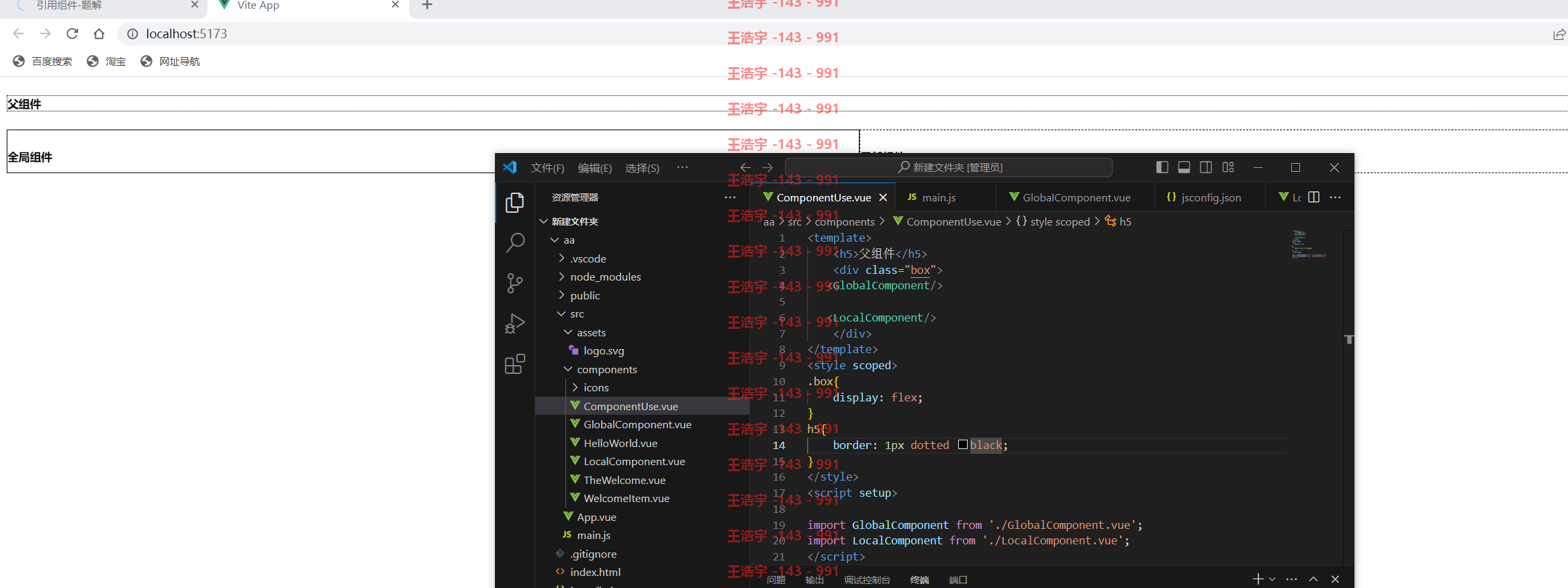The width and height of the screenshot is (1568, 588).
Task: Open the Run and Debug view
Action: (514, 324)
